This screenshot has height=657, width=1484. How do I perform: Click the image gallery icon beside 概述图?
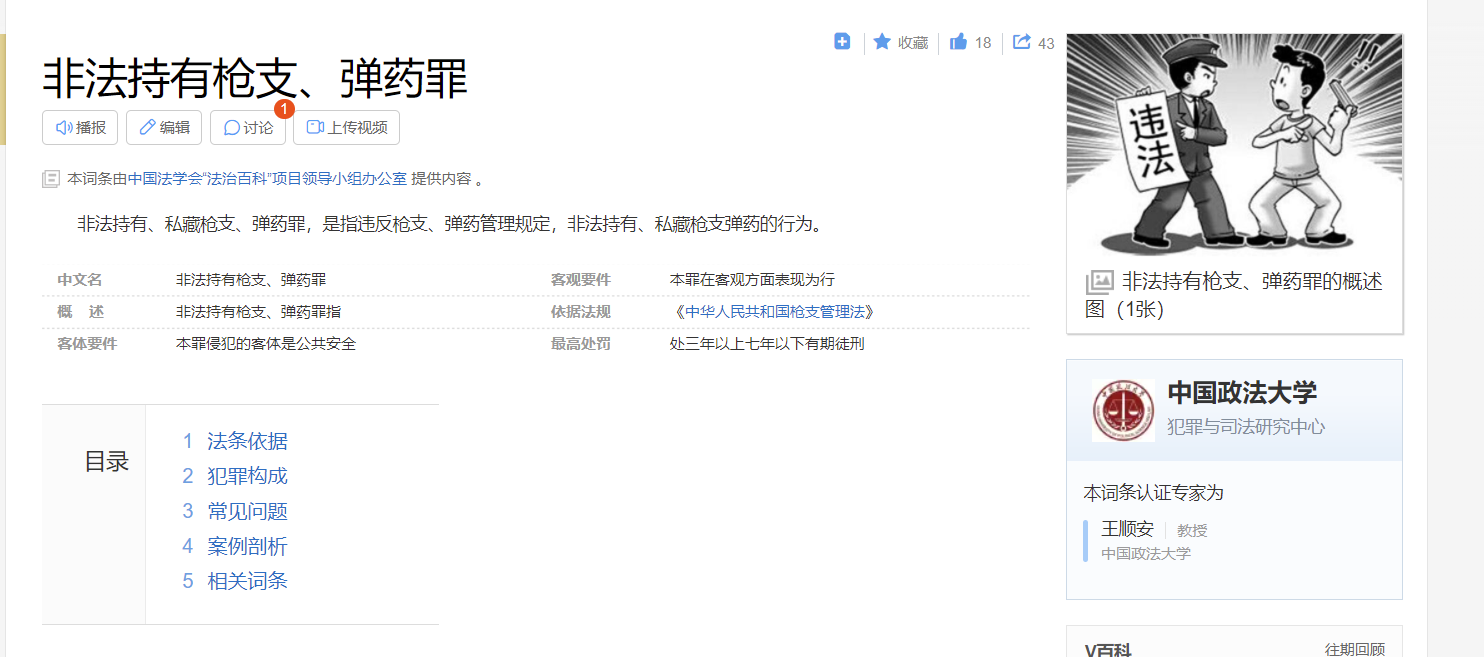1100,282
